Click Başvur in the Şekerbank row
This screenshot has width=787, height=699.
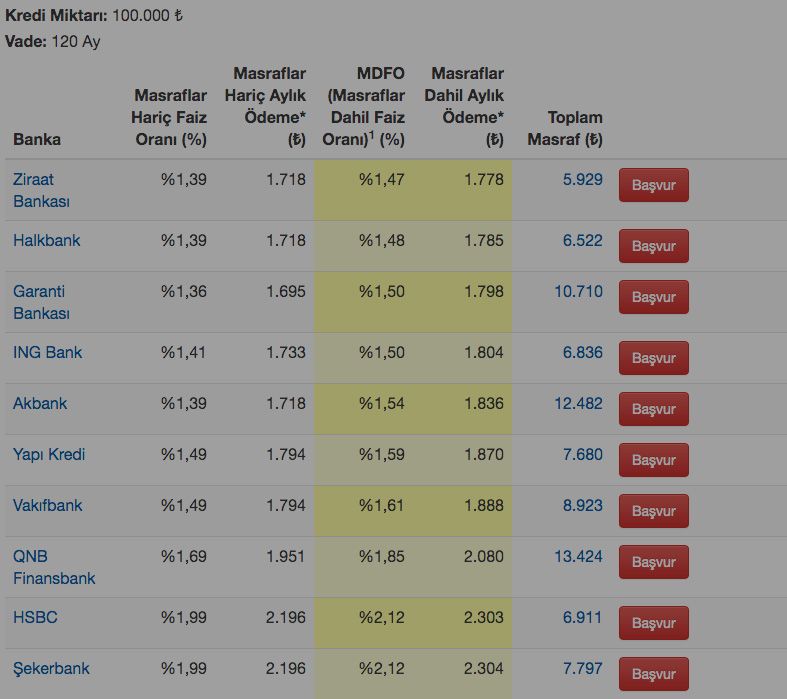tap(653, 674)
